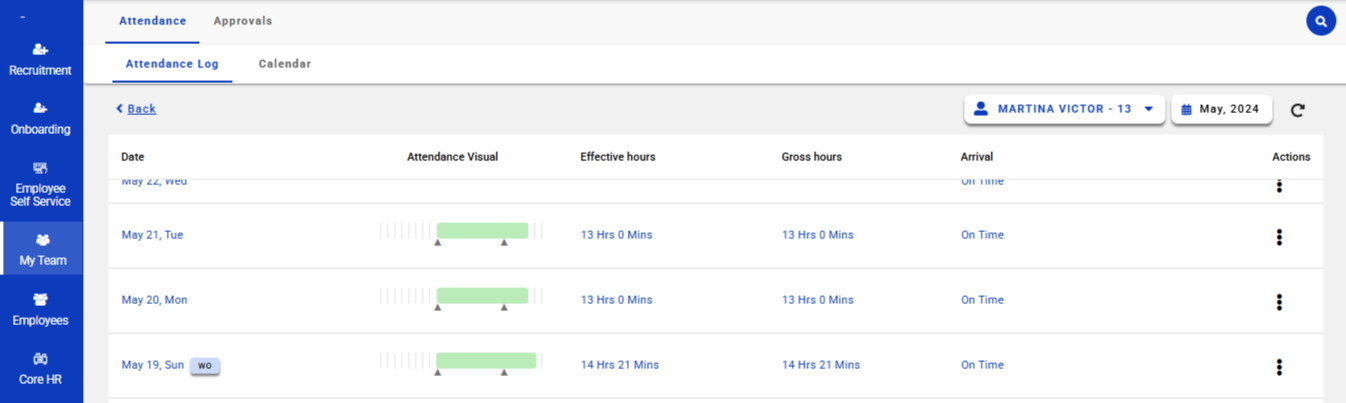The width and height of the screenshot is (1346, 403).
Task: Open actions menu for May 20 row
Action: (1279, 302)
